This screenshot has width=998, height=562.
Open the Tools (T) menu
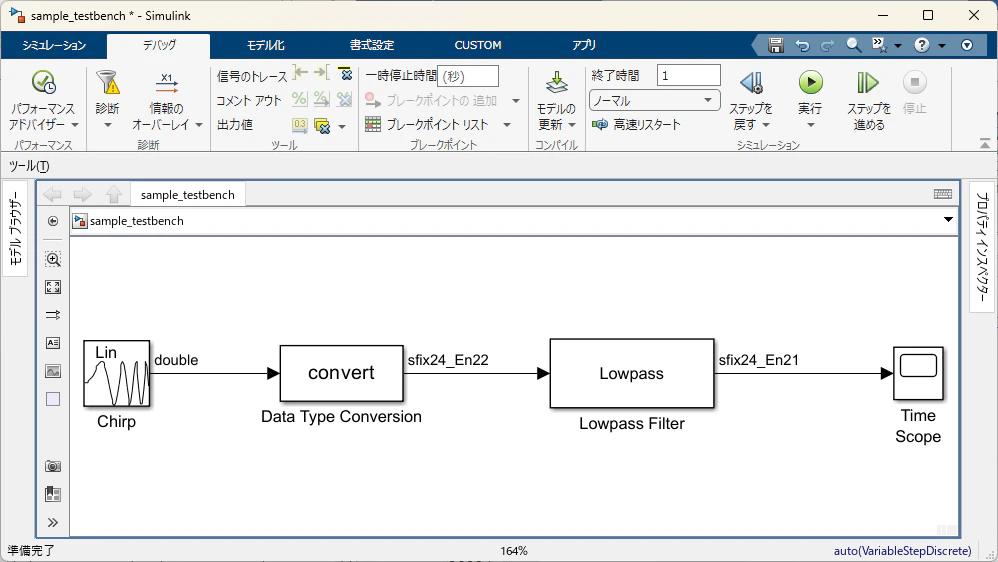point(29,166)
